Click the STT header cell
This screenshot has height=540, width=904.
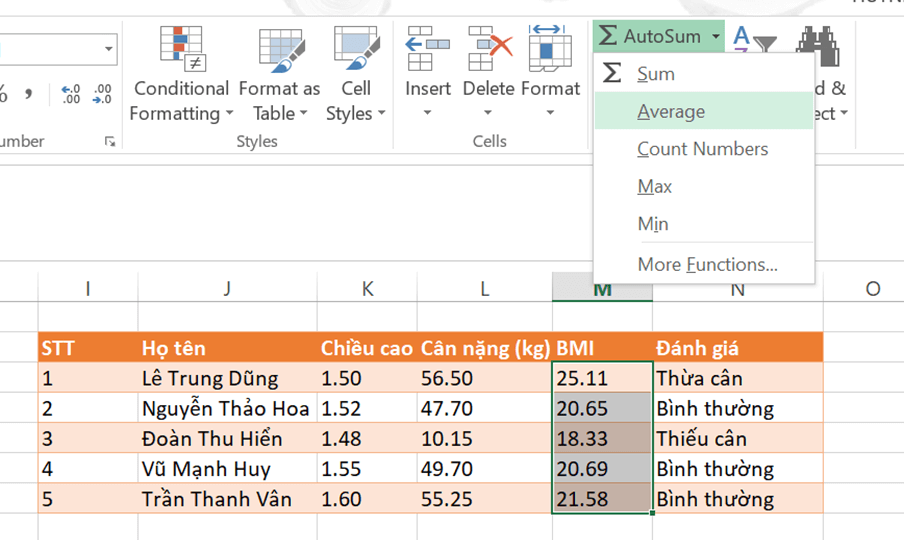[x=88, y=348]
